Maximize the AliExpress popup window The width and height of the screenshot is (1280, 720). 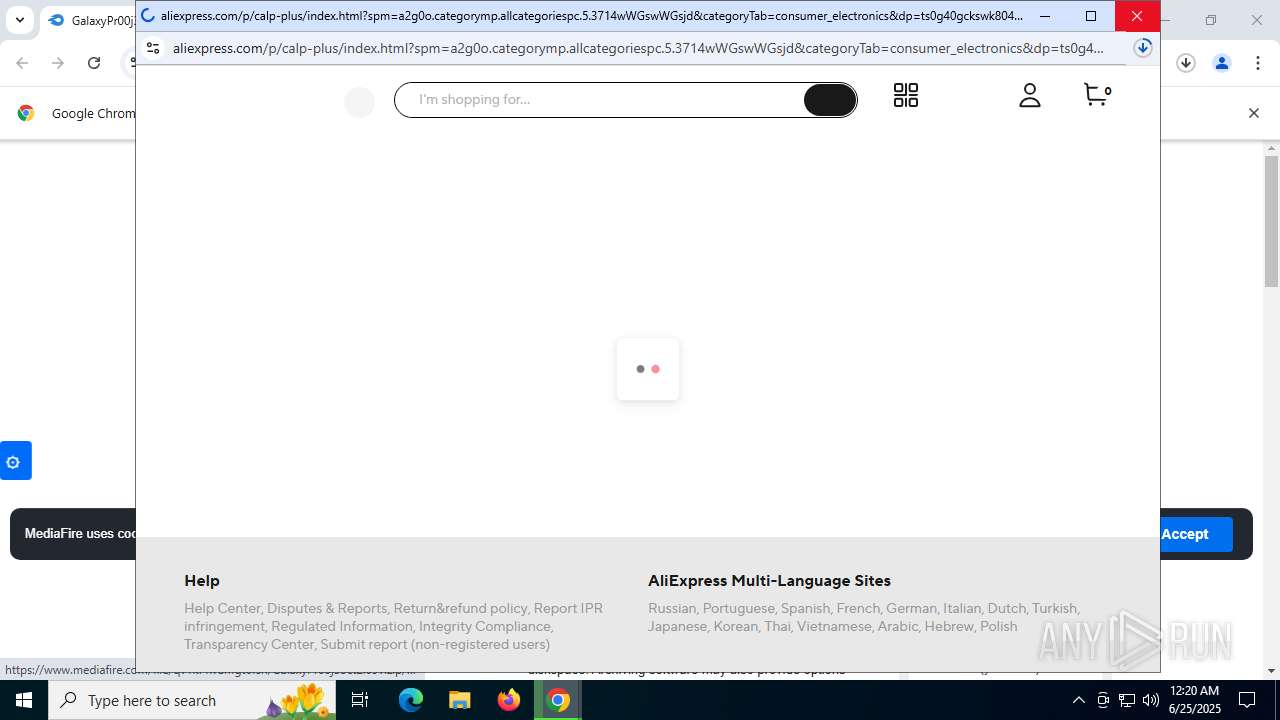tap(1091, 16)
